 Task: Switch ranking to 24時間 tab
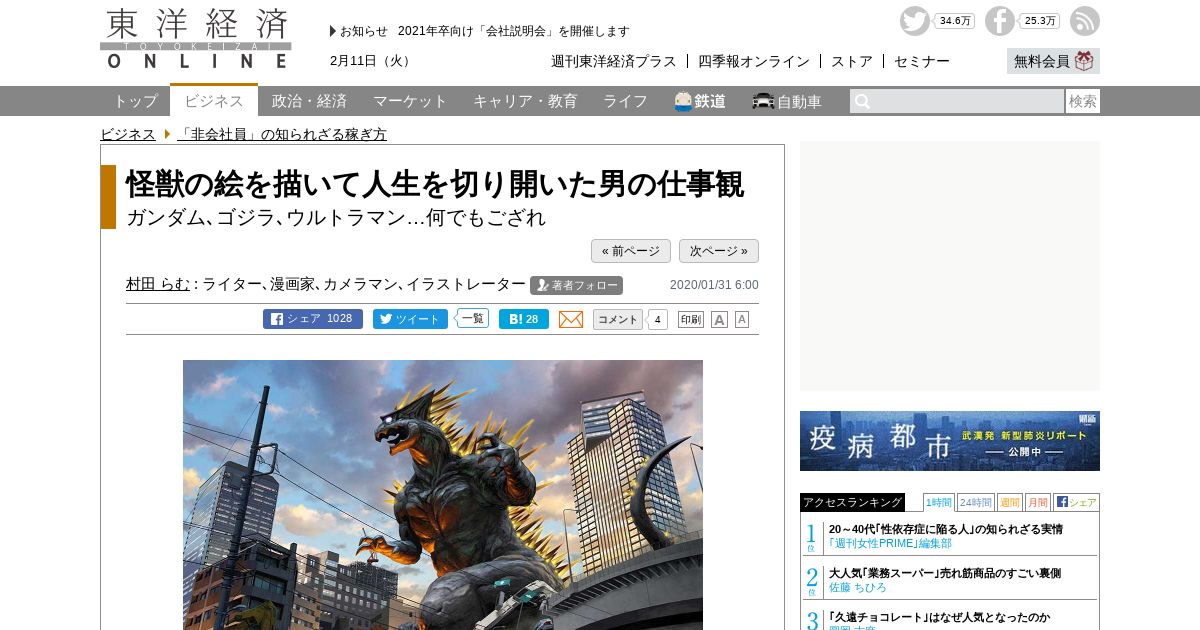click(x=975, y=502)
